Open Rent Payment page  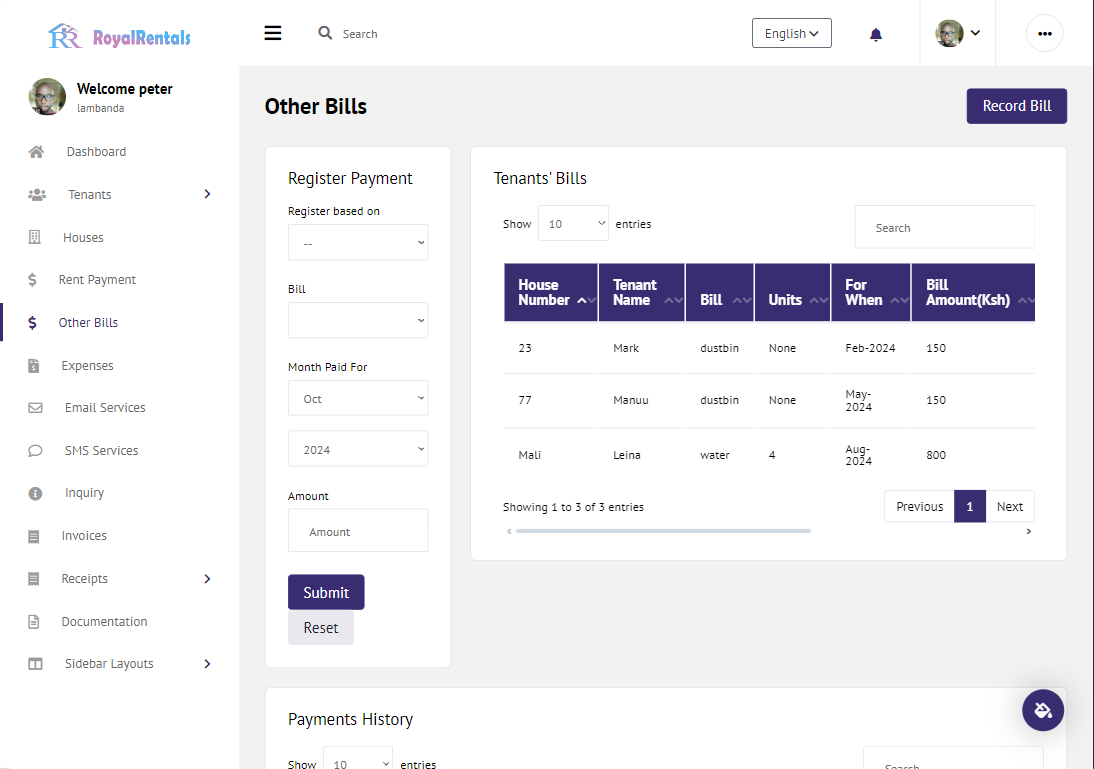click(97, 280)
